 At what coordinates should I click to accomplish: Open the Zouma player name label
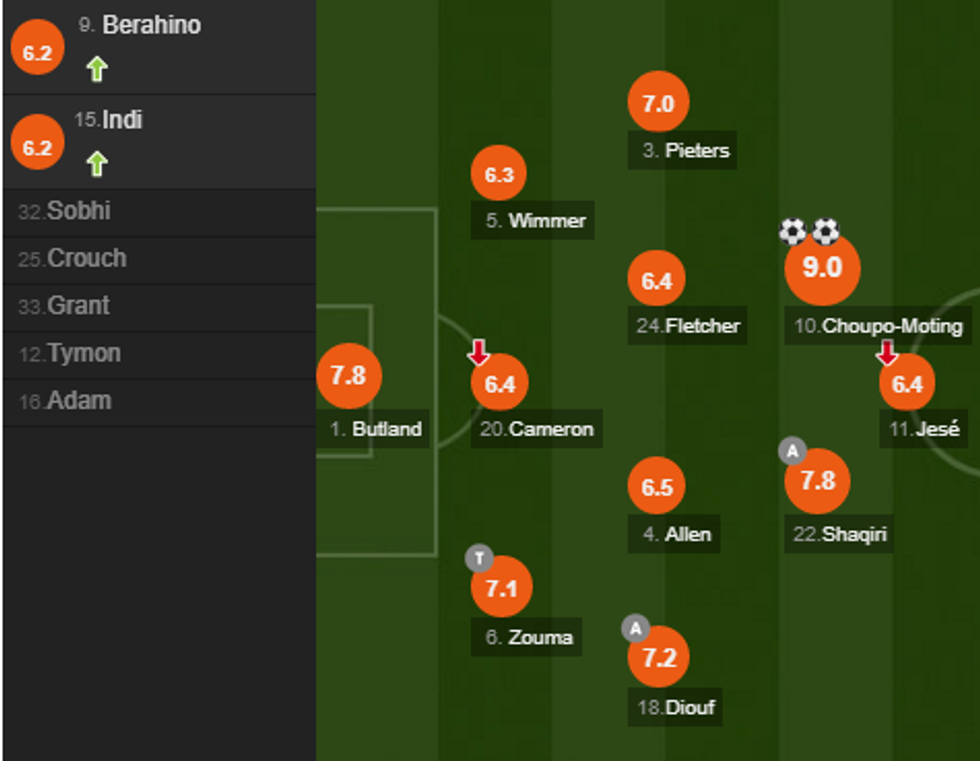(525, 637)
